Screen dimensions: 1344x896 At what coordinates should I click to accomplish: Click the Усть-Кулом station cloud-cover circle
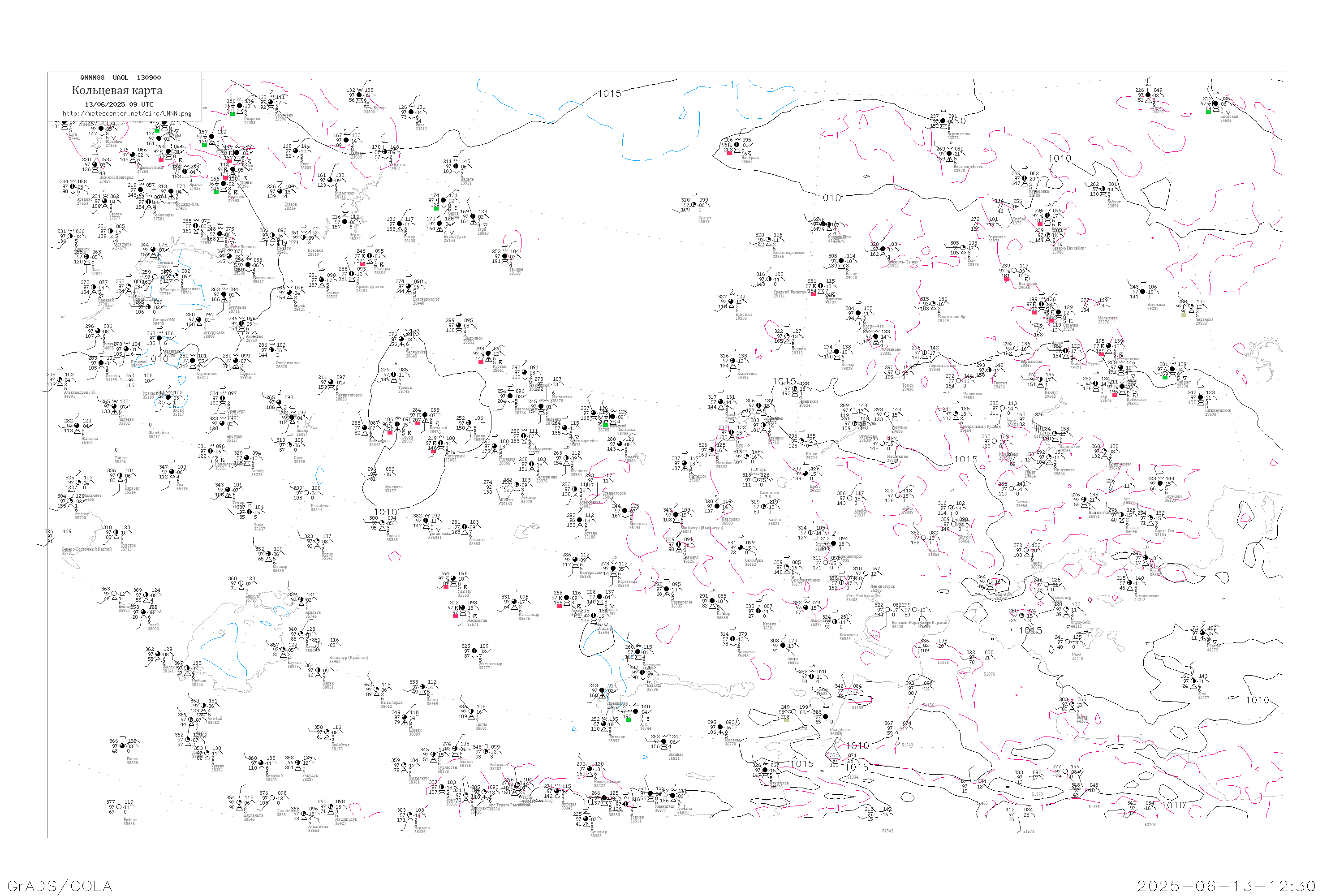click(x=359, y=95)
